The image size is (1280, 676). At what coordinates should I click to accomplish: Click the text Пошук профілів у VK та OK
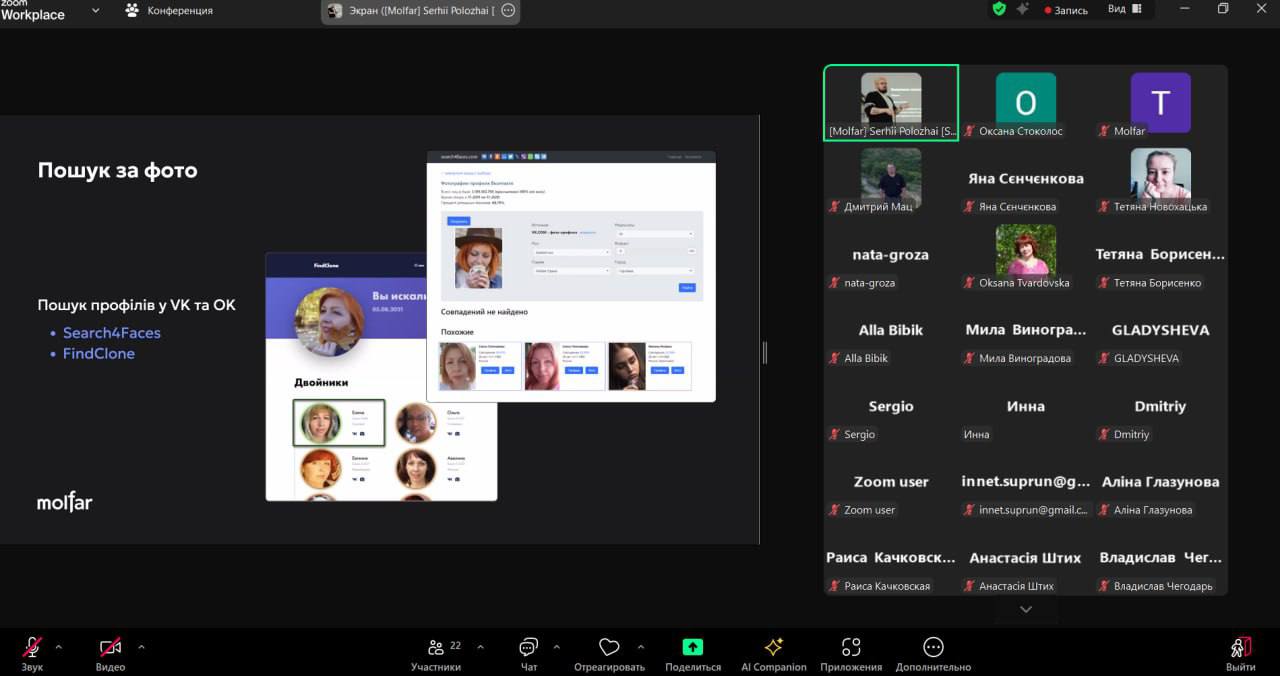pos(137,305)
